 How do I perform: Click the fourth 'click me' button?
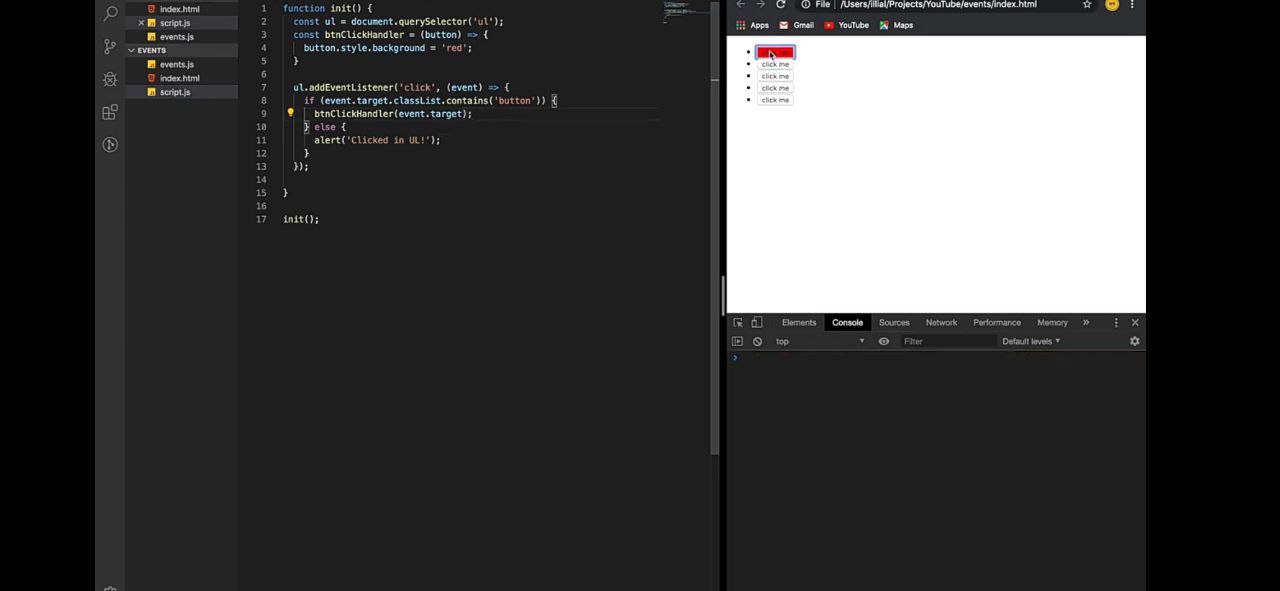coord(775,88)
